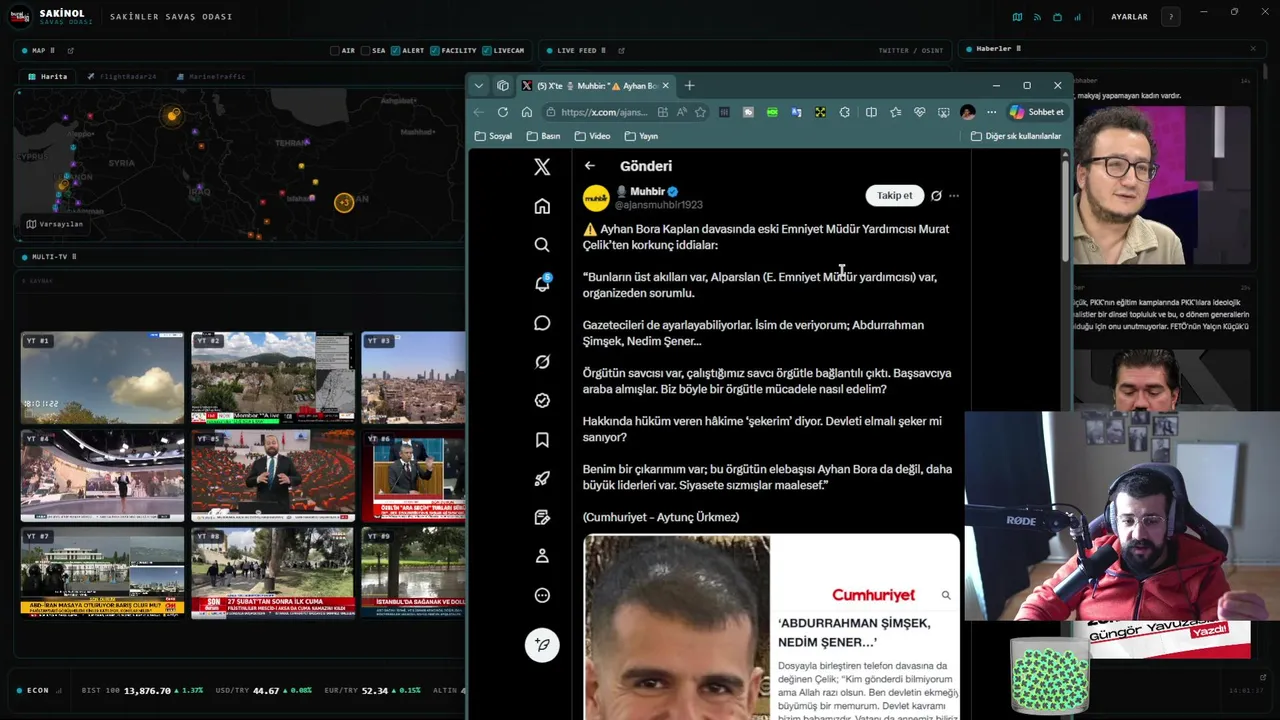Click the white compose post button
Screen dimensions: 1280x720
coord(542,645)
